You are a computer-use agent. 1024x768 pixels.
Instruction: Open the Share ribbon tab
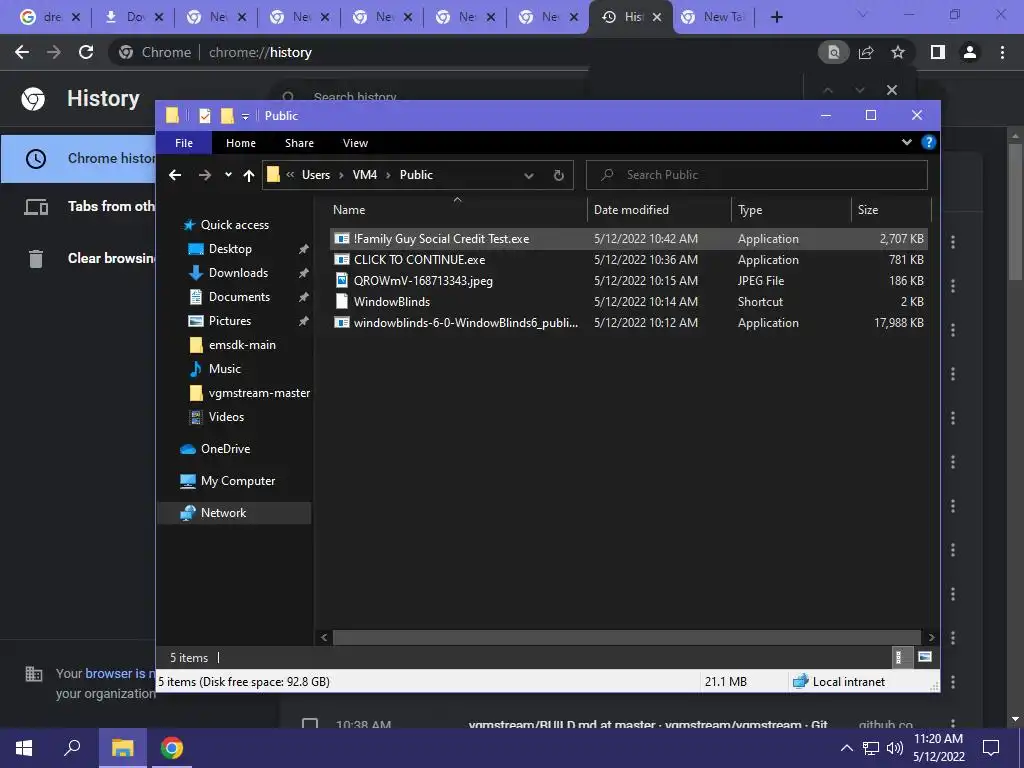click(299, 143)
